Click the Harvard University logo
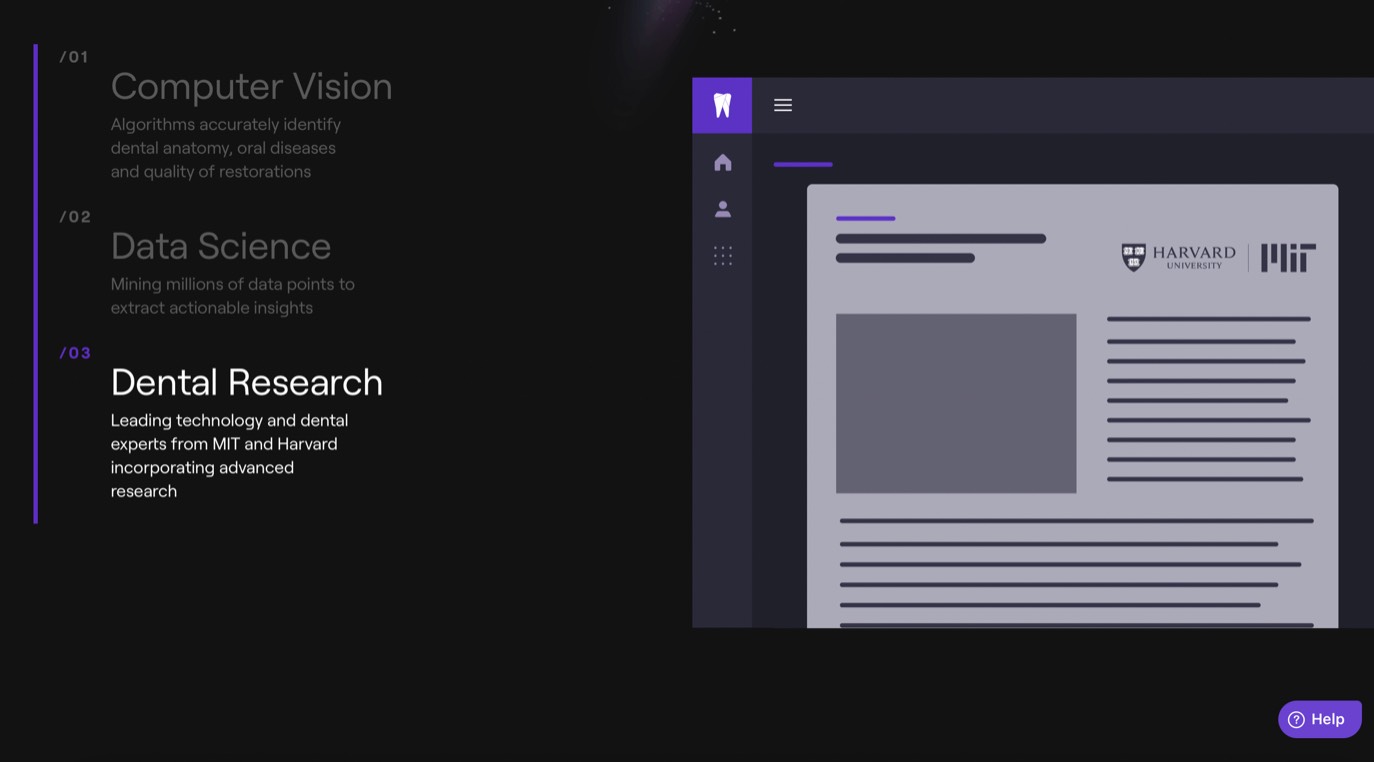Image resolution: width=1374 pixels, height=762 pixels. (x=1178, y=258)
